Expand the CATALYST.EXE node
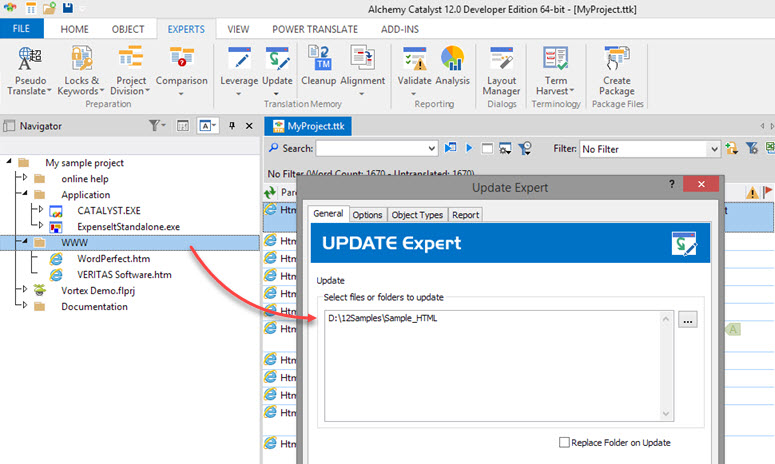The image size is (775, 464). (41, 209)
